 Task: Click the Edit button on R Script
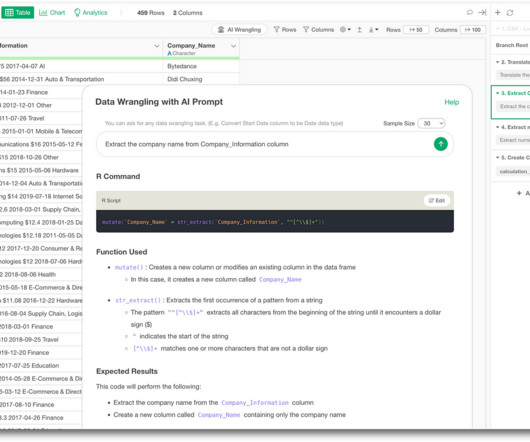tap(437, 200)
